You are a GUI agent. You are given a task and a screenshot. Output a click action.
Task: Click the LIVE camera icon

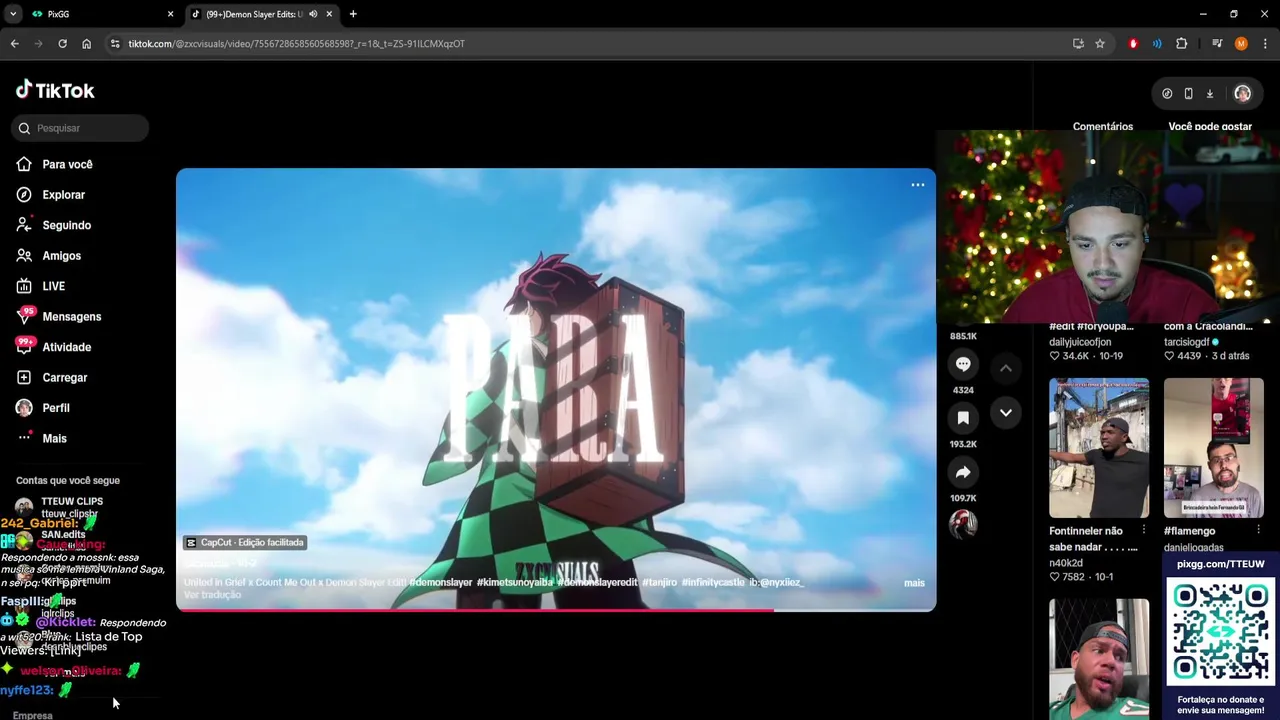click(x=24, y=286)
